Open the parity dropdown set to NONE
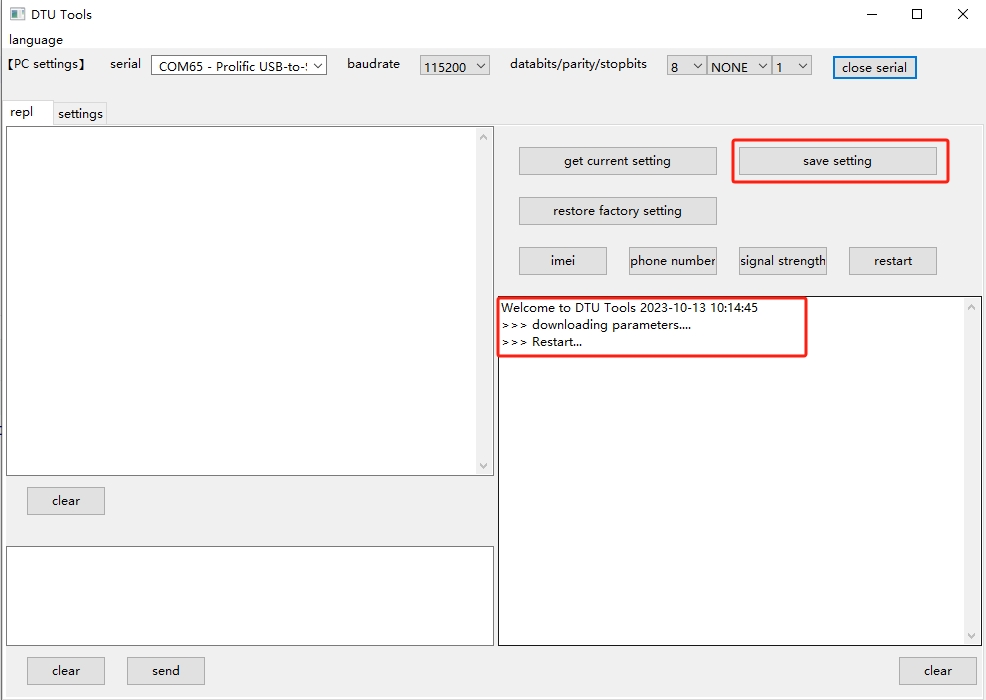Viewport: 986px width, 700px height. click(x=739, y=66)
